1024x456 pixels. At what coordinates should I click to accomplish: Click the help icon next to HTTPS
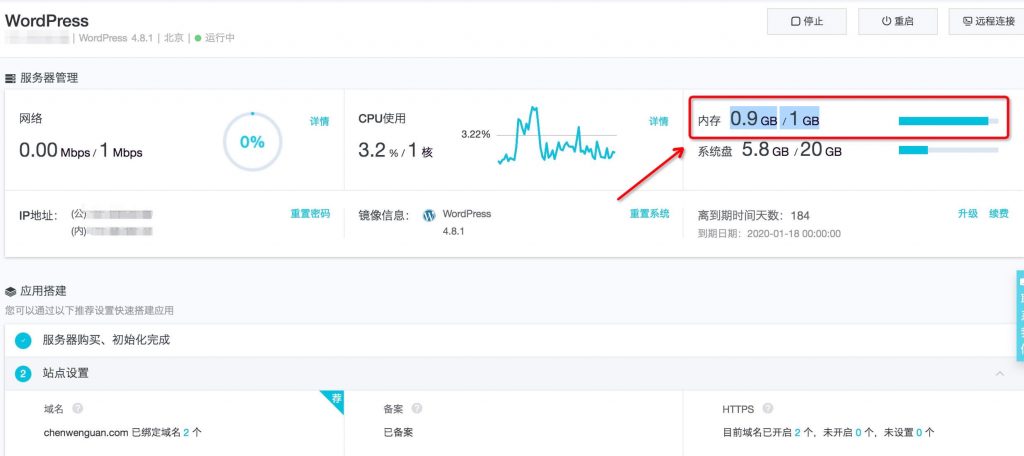click(x=767, y=409)
